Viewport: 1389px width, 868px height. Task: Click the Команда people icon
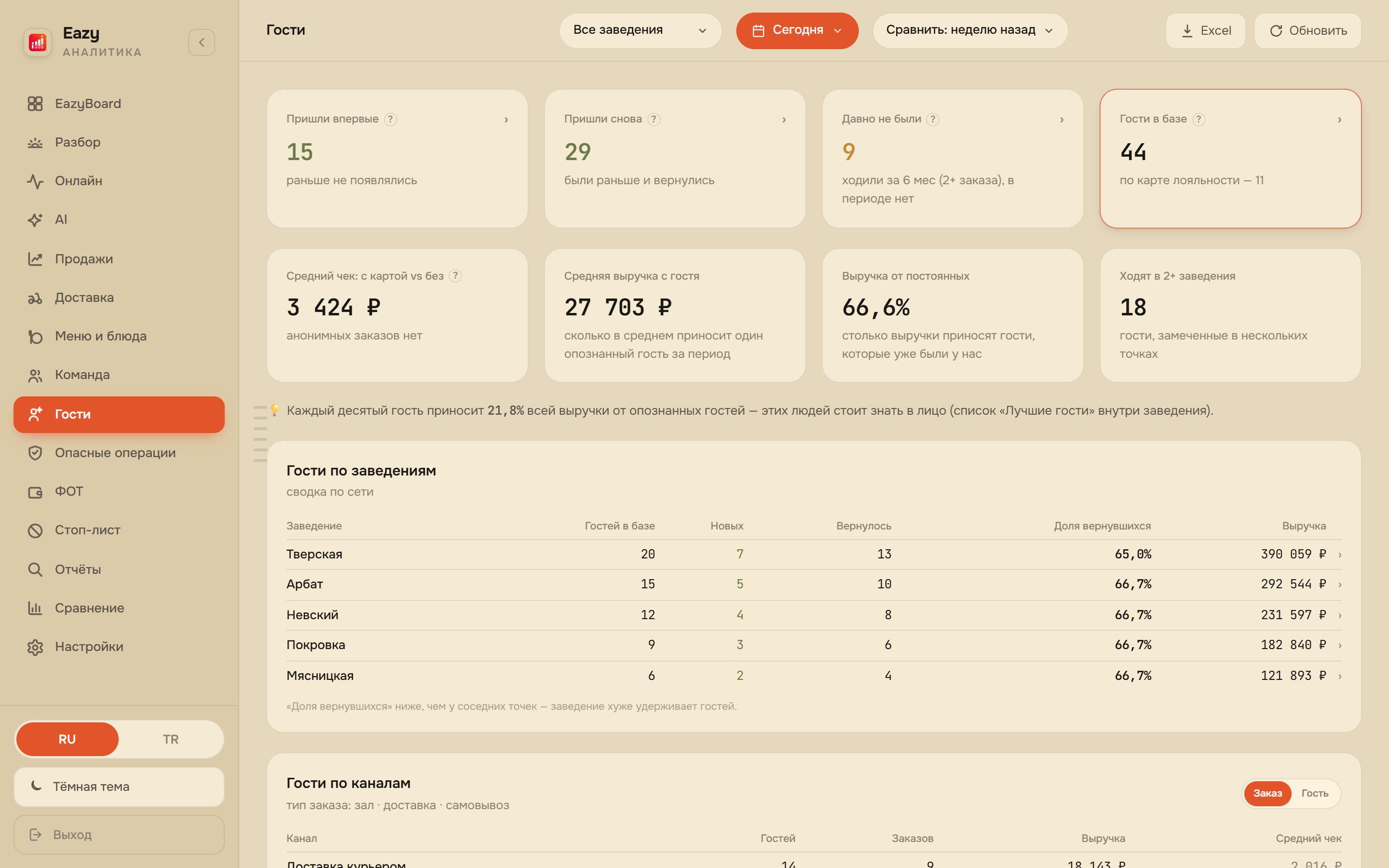pyautogui.click(x=35, y=376)
